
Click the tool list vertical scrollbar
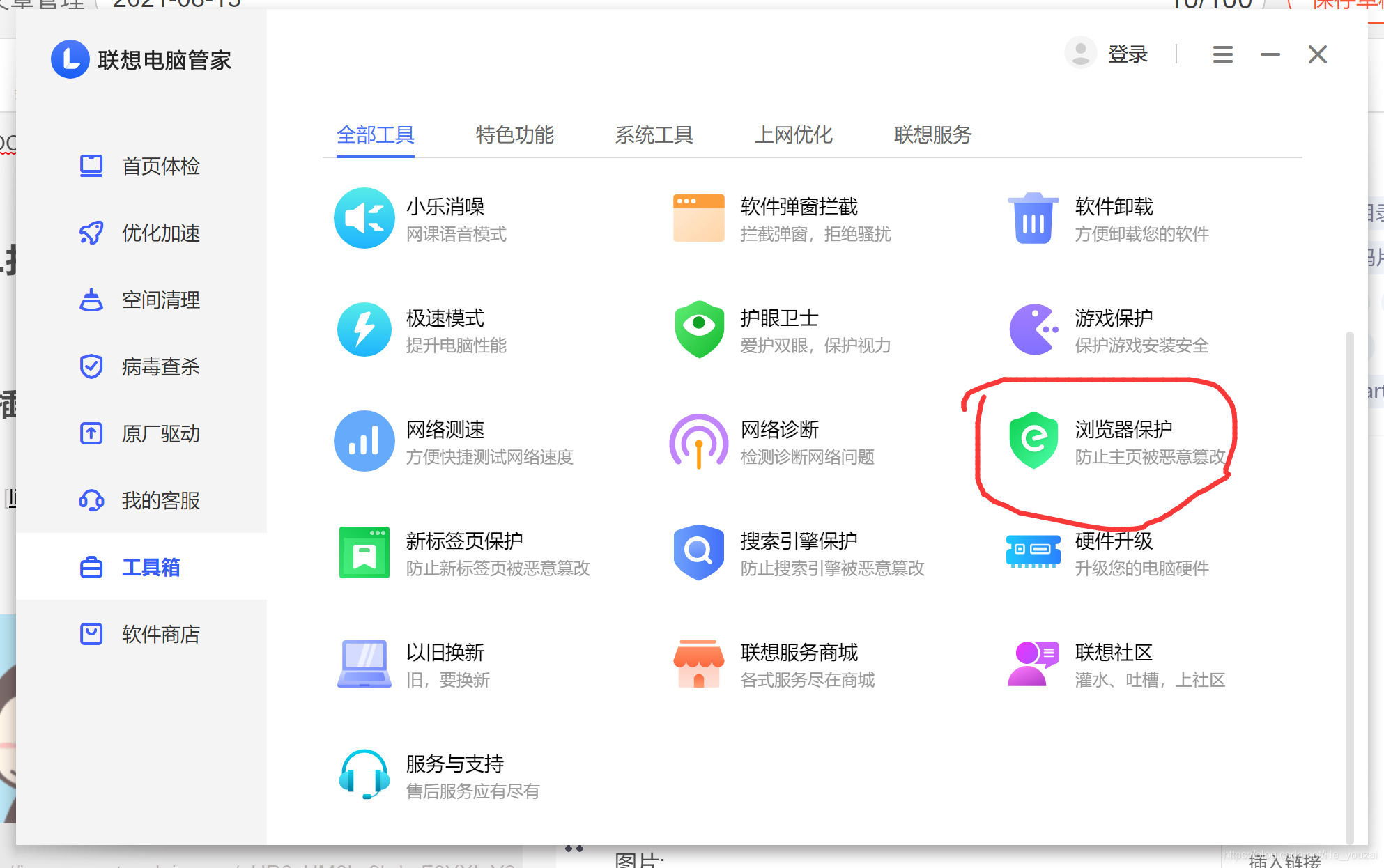tap(1349, 588)
